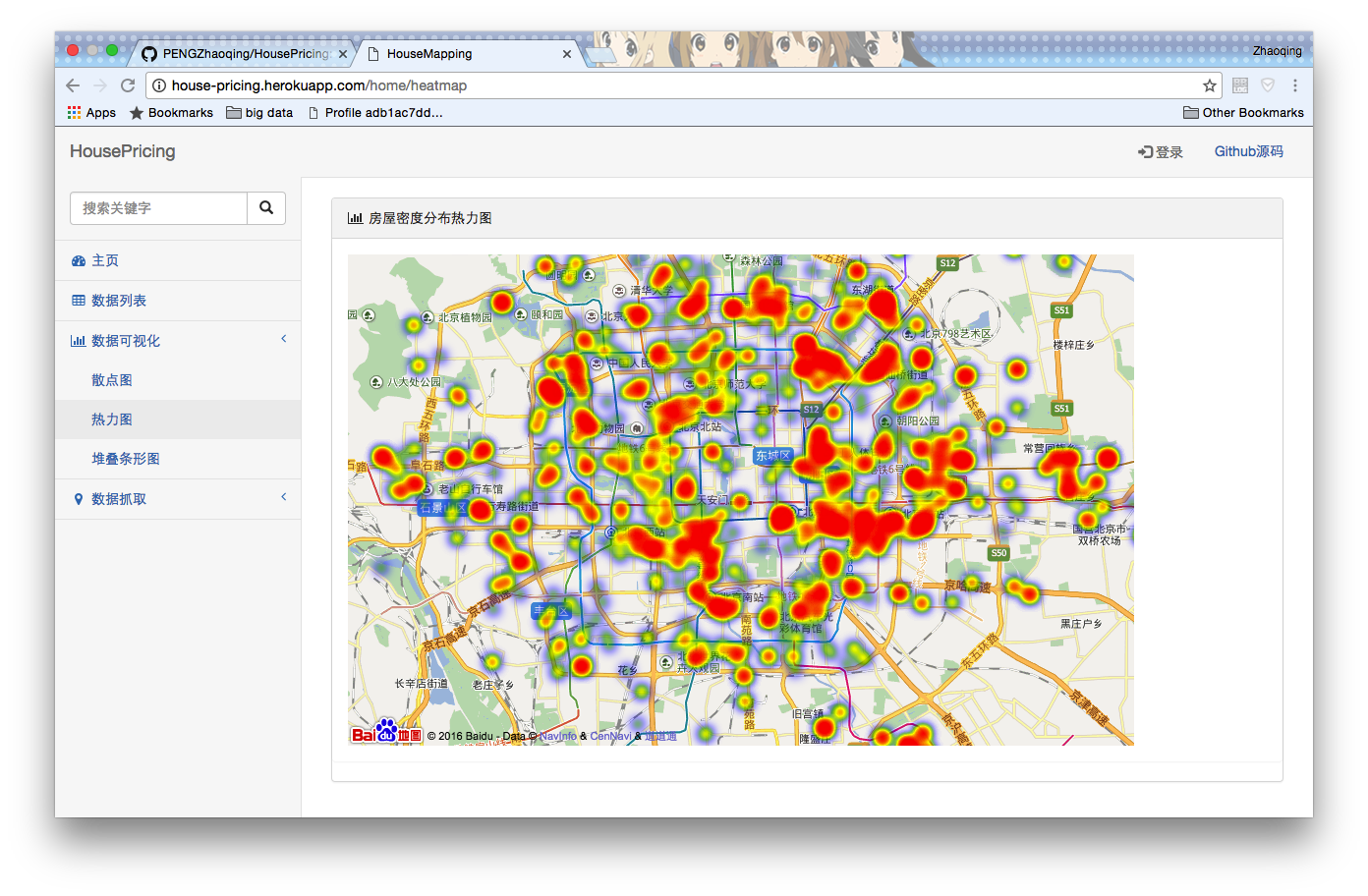Select 热力图 in the sidebar

(178, 420)
